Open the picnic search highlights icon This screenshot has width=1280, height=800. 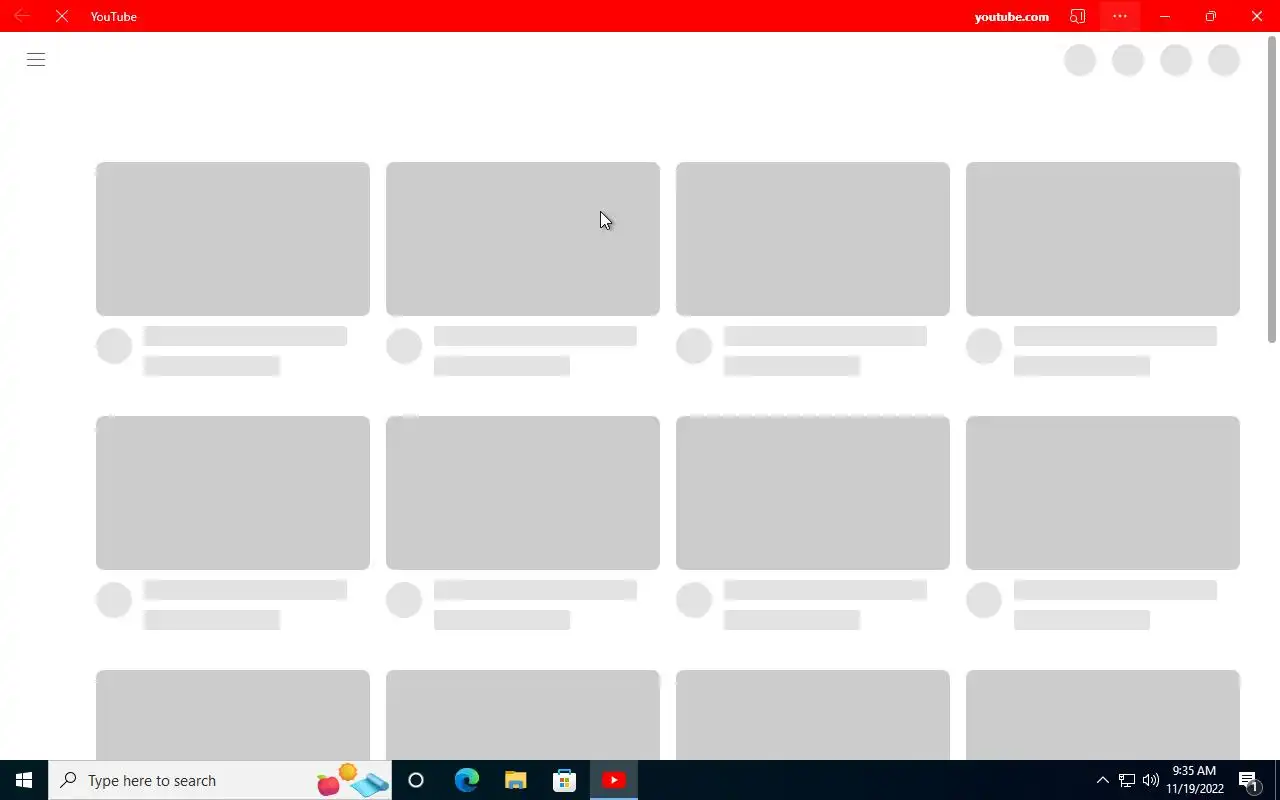pos(352,780)
